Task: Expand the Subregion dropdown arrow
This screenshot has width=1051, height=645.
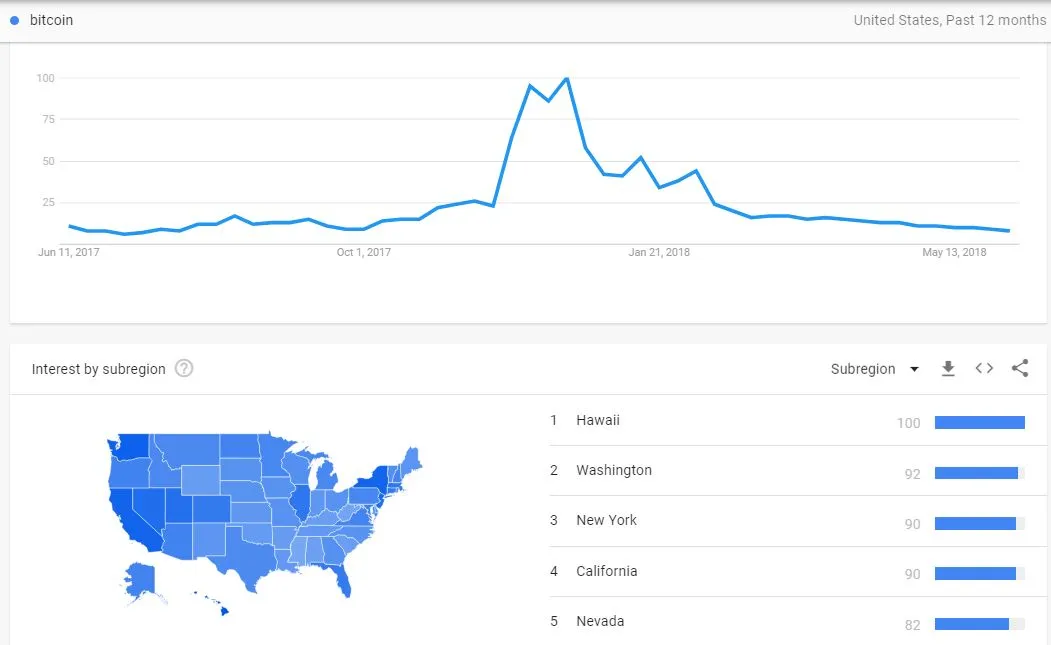Action: [x=914, y=369]
